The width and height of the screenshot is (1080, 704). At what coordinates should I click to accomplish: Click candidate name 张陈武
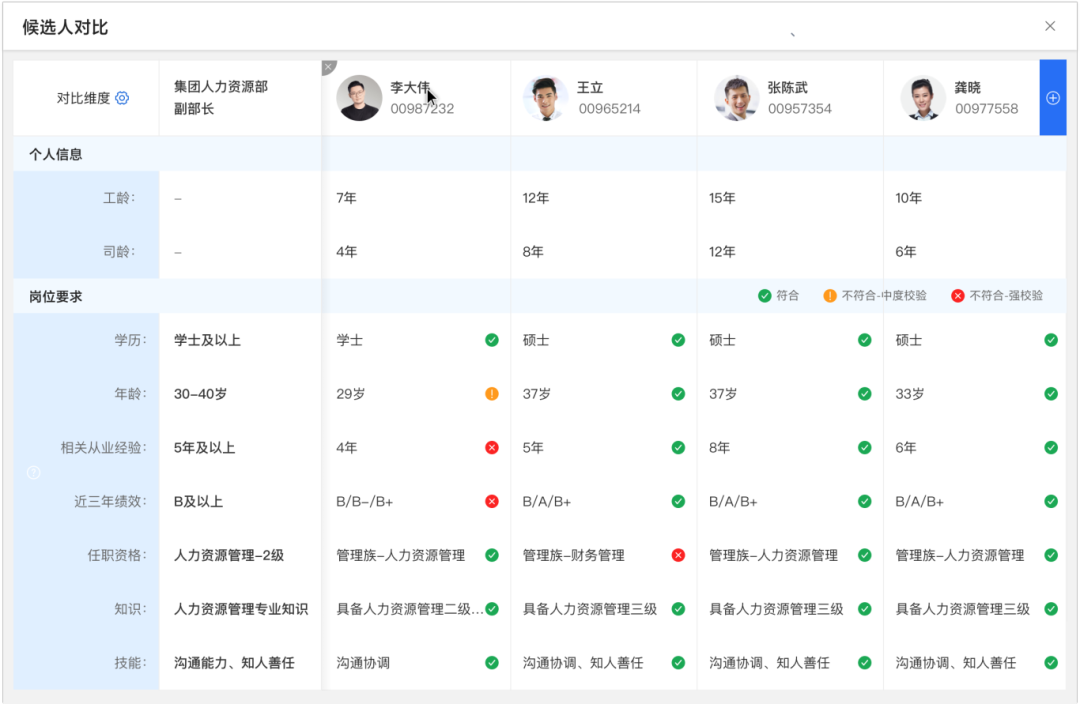[x=787, y=88]
